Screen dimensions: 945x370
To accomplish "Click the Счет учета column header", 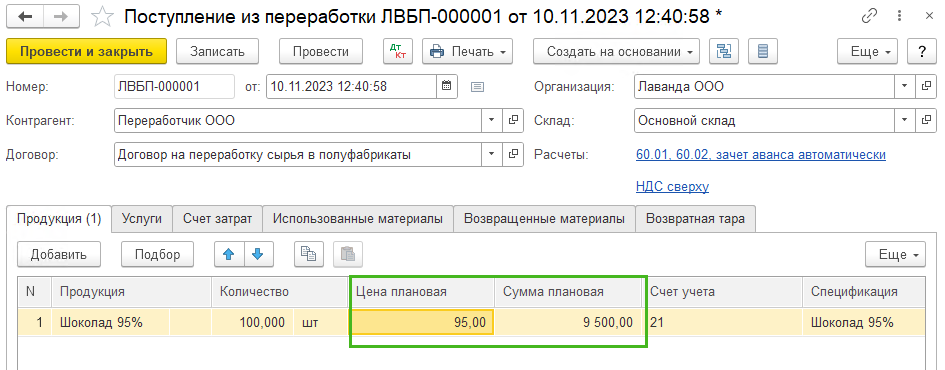I will pyautogui.click(x=722, y=292).
